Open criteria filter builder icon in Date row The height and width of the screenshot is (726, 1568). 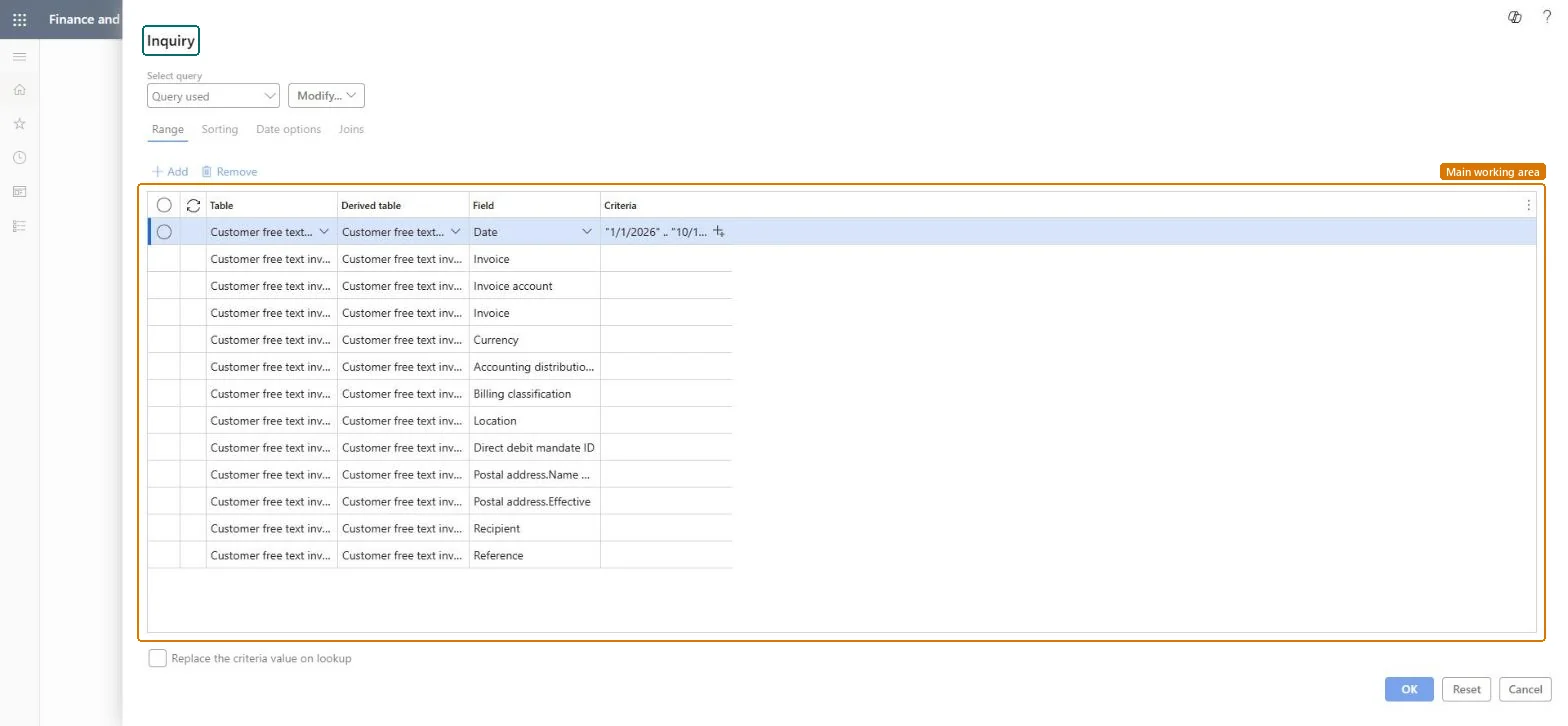point(719,232)
